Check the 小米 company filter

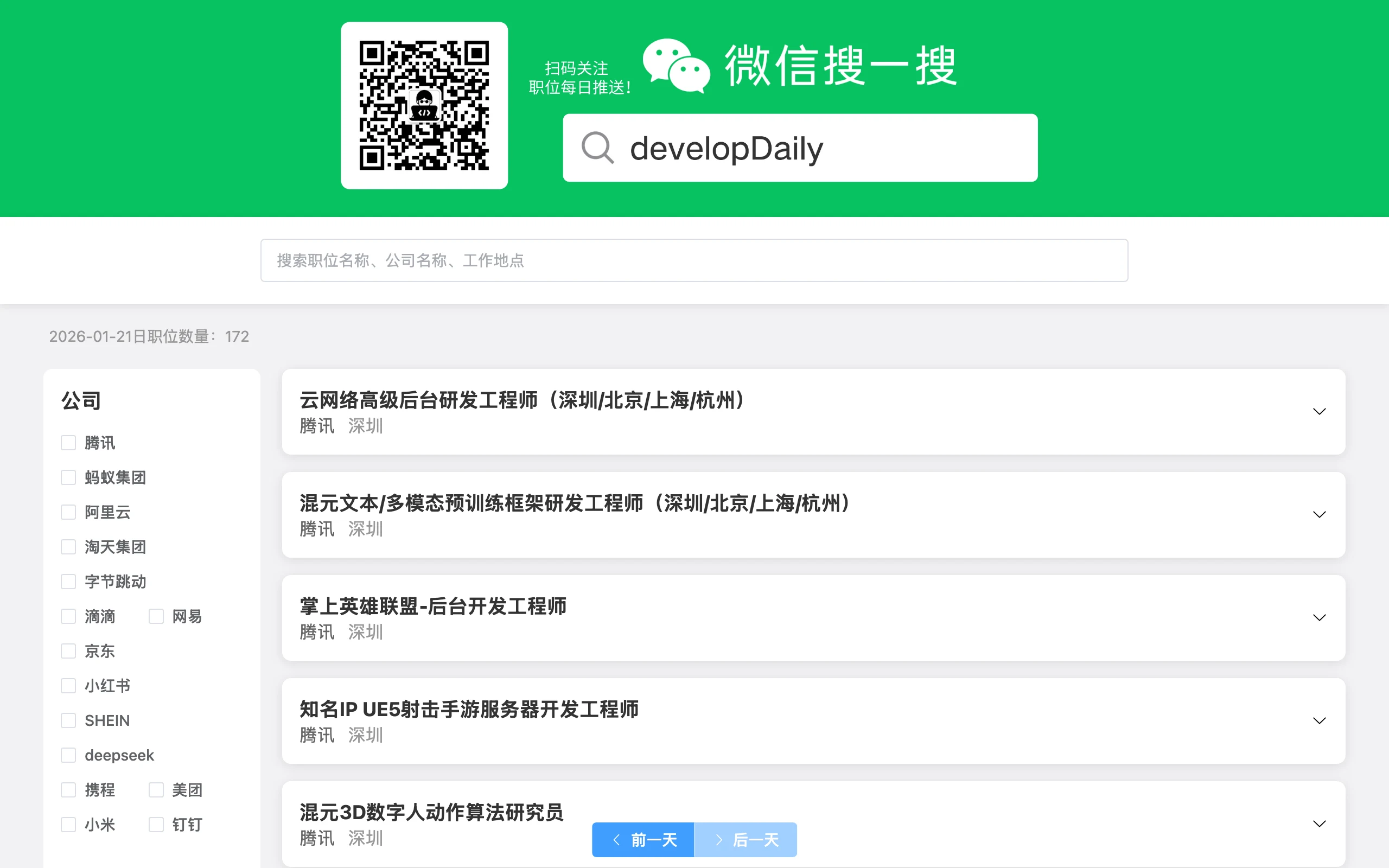point(68,825)
